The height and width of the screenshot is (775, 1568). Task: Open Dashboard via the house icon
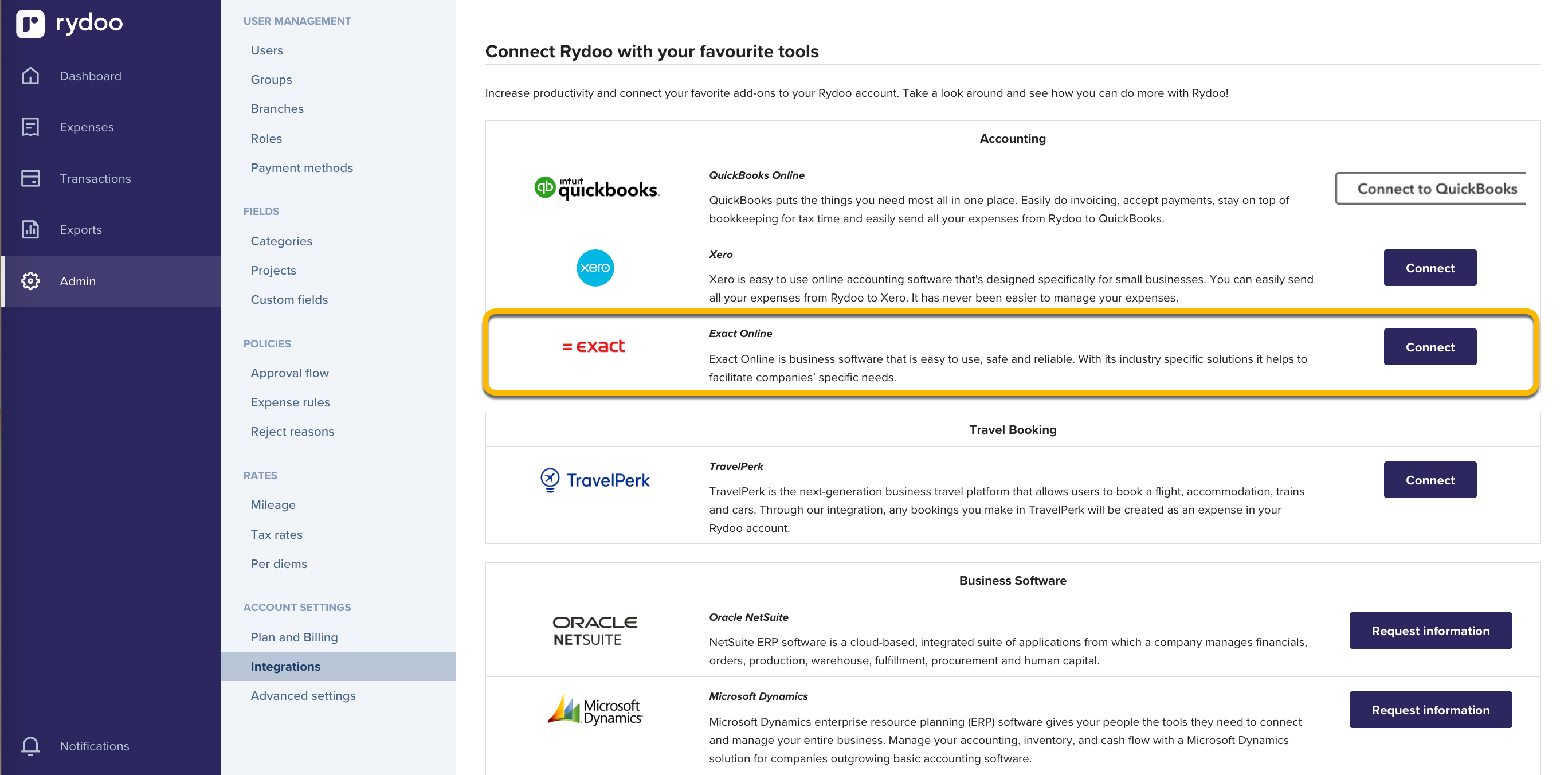point(30,76)
